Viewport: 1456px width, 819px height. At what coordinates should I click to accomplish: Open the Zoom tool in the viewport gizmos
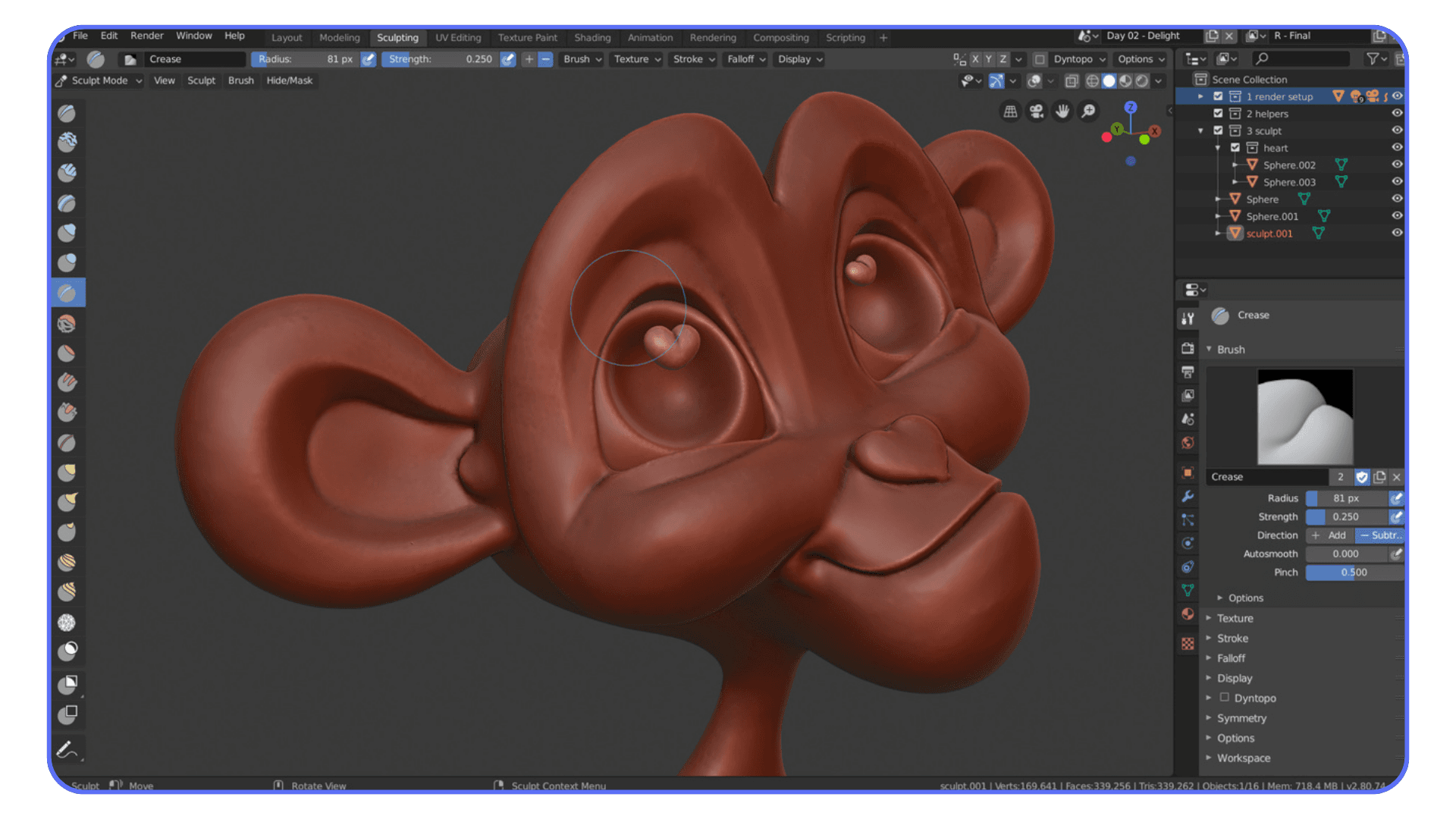tap(1088, 111)
